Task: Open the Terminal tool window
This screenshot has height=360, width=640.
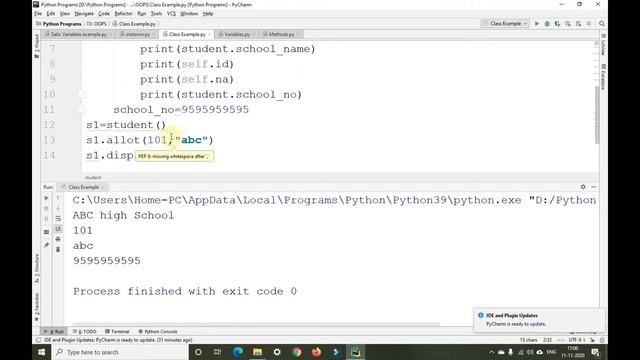Action: click(x=117, y=331)
